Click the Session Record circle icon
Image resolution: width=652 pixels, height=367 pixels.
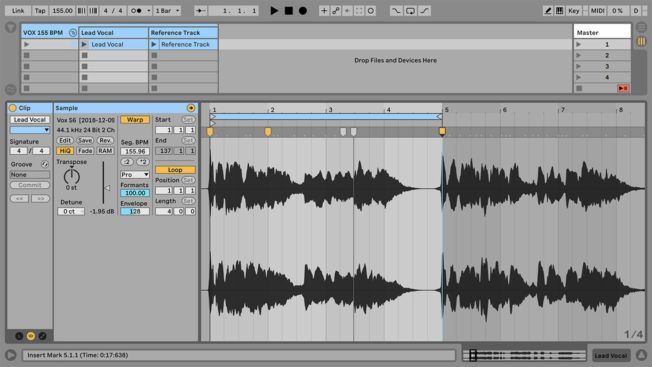point(370,11)
